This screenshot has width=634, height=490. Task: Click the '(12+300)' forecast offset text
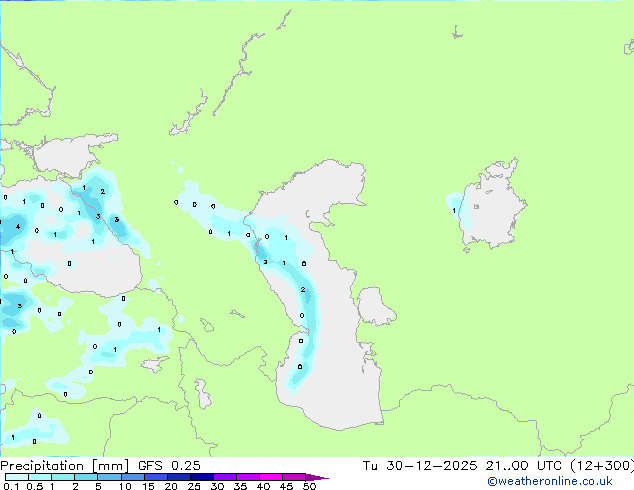click(602, 466)
